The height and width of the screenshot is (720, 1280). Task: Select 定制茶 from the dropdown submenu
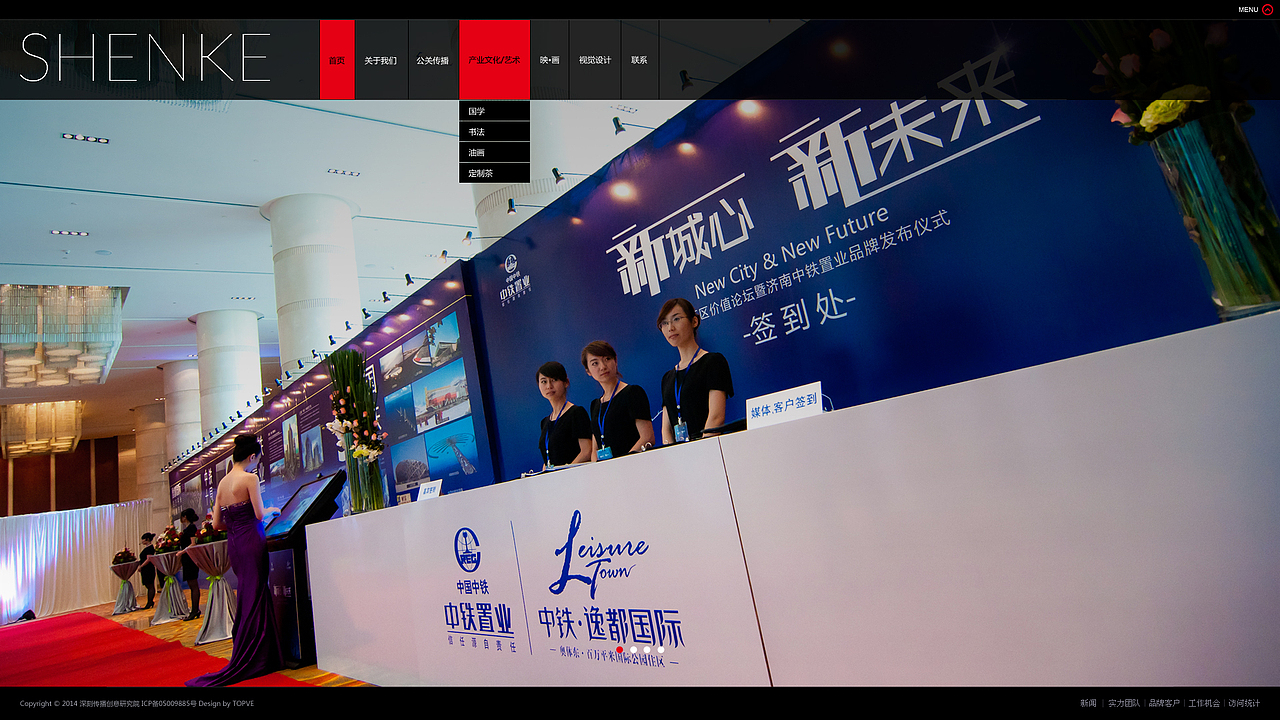click(495, 173)
